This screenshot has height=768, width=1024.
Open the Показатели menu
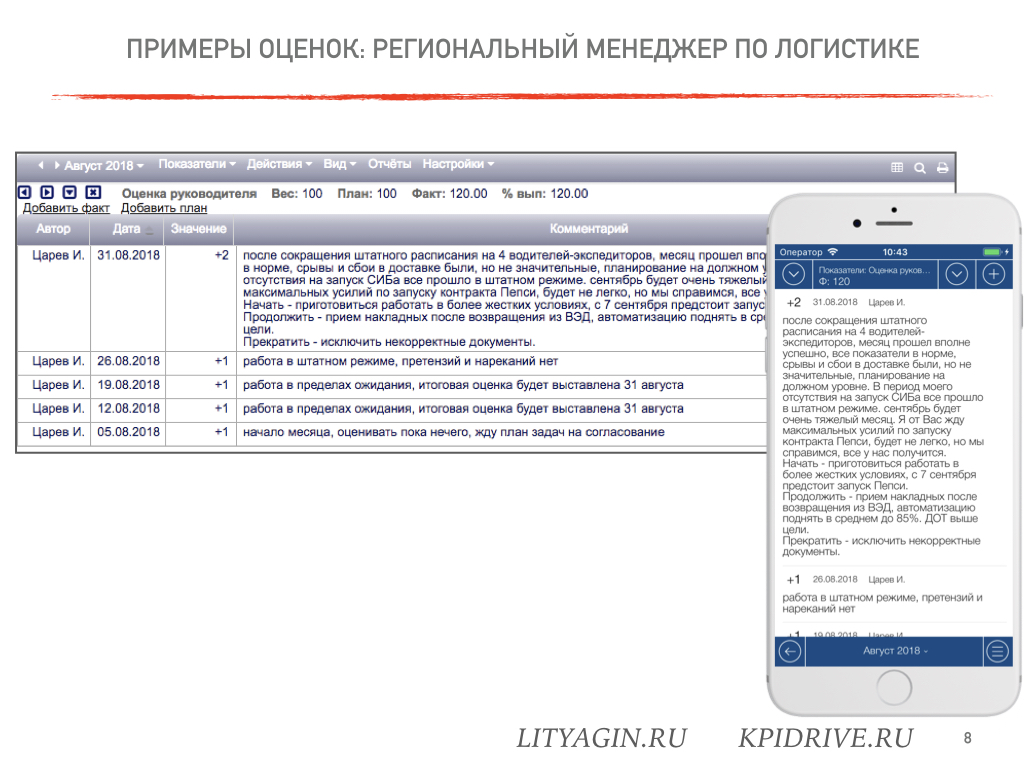point(197,164)
